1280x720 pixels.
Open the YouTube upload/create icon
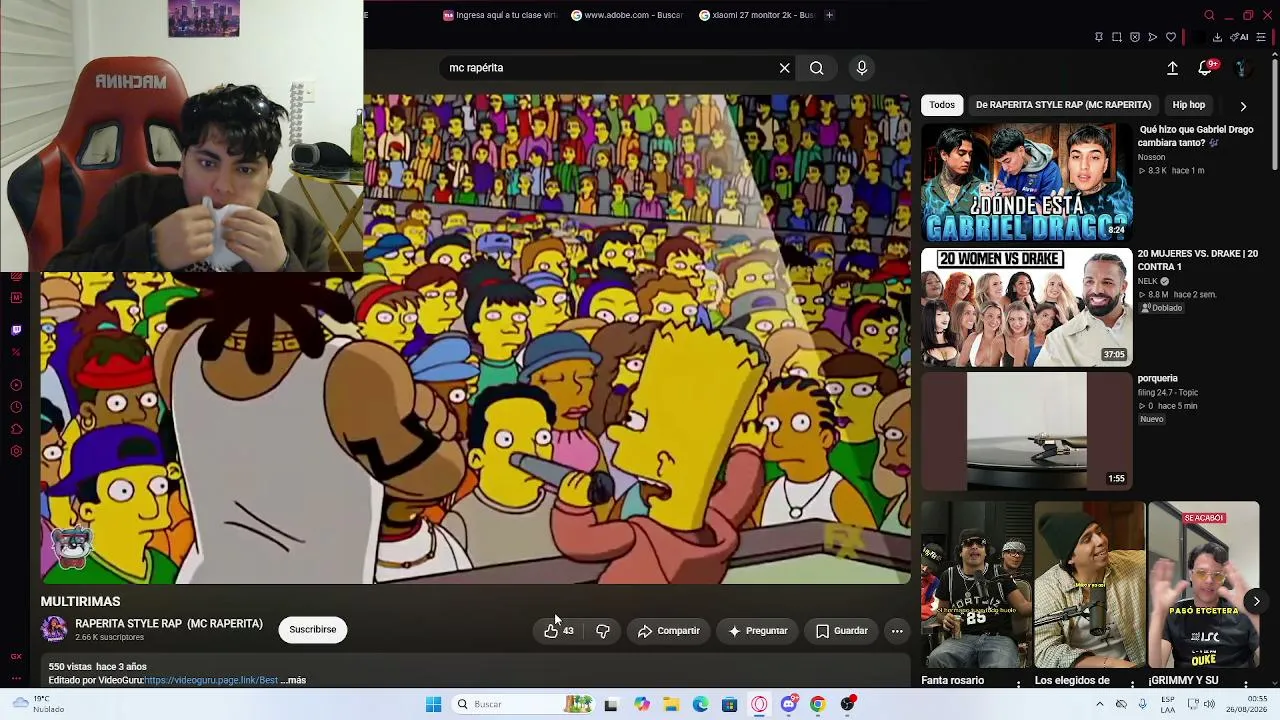coord(1172,68)
